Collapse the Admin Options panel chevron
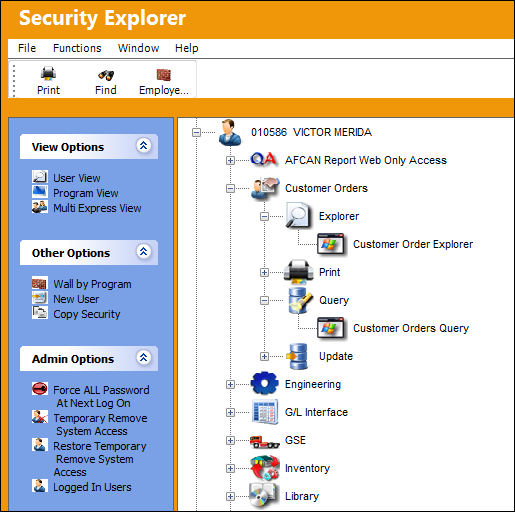Image resolution: width=515 pixels, height=512 pixels. (144, 357)
